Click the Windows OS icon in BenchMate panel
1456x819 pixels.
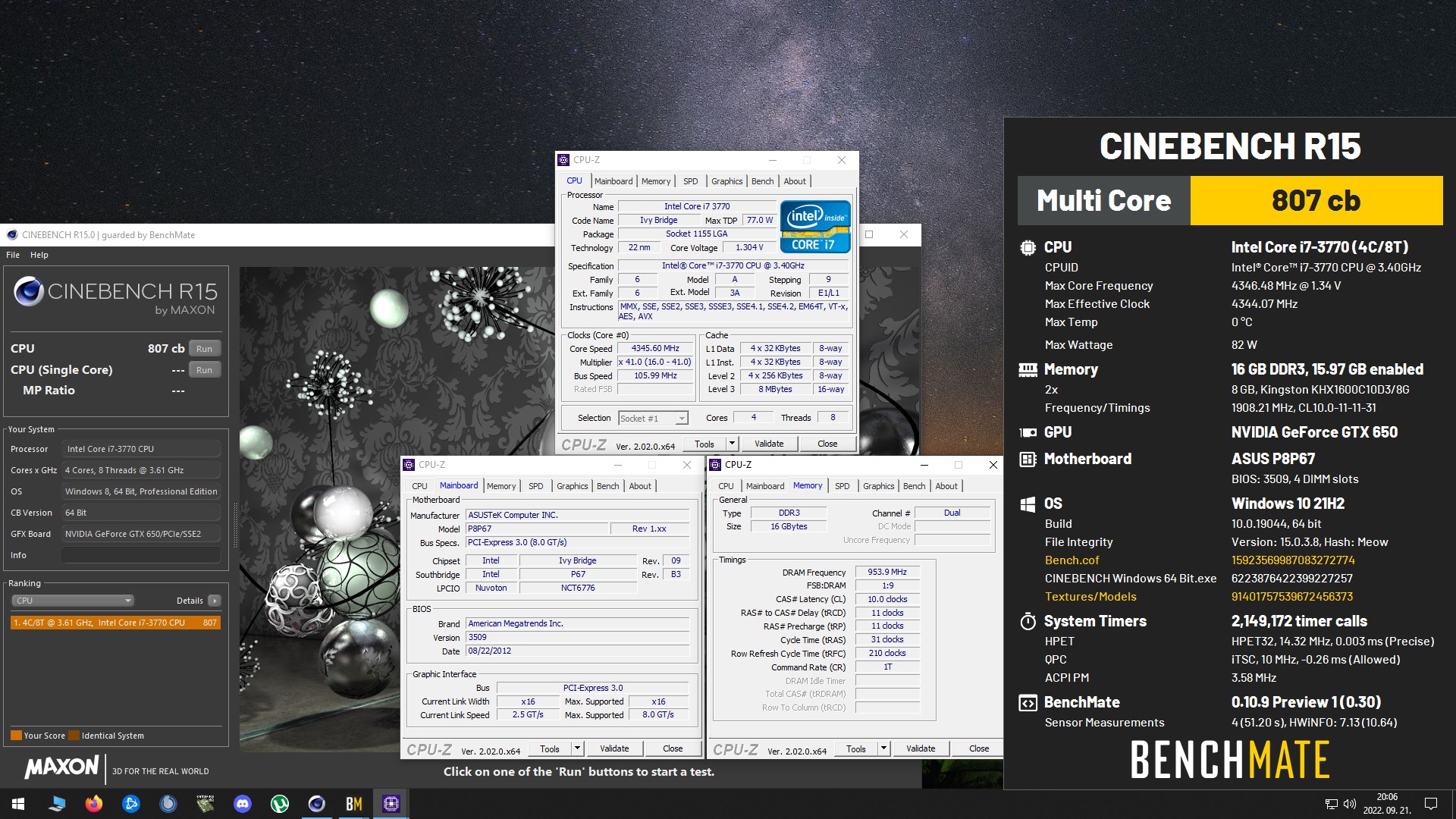click(x=1028, y=504)
